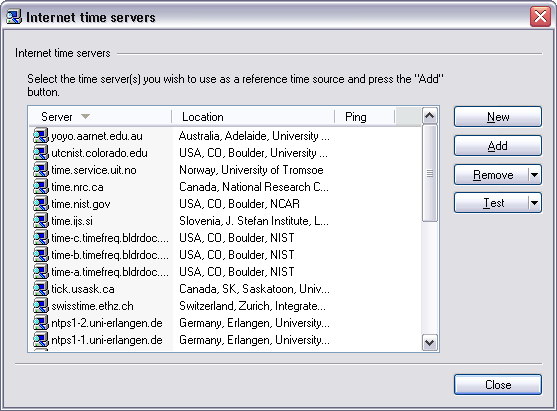557x411 pixels.
Task: Click the utcnist.colorado.edu server icon
Action: [x=41, y=153]
